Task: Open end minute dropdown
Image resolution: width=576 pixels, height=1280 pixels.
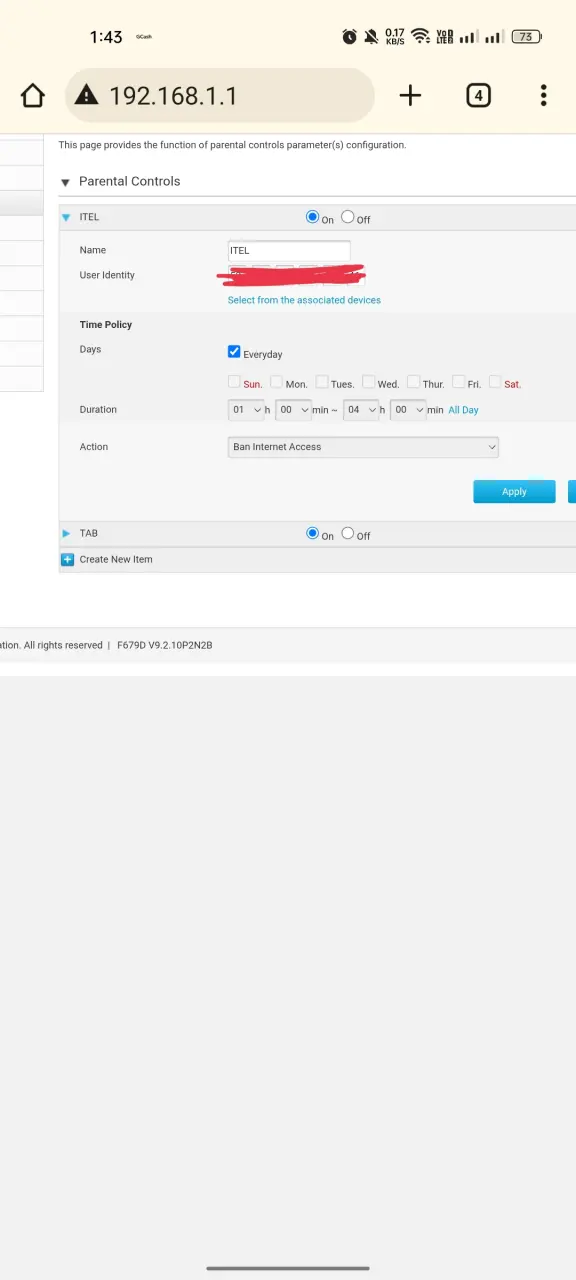Action: 408,410
